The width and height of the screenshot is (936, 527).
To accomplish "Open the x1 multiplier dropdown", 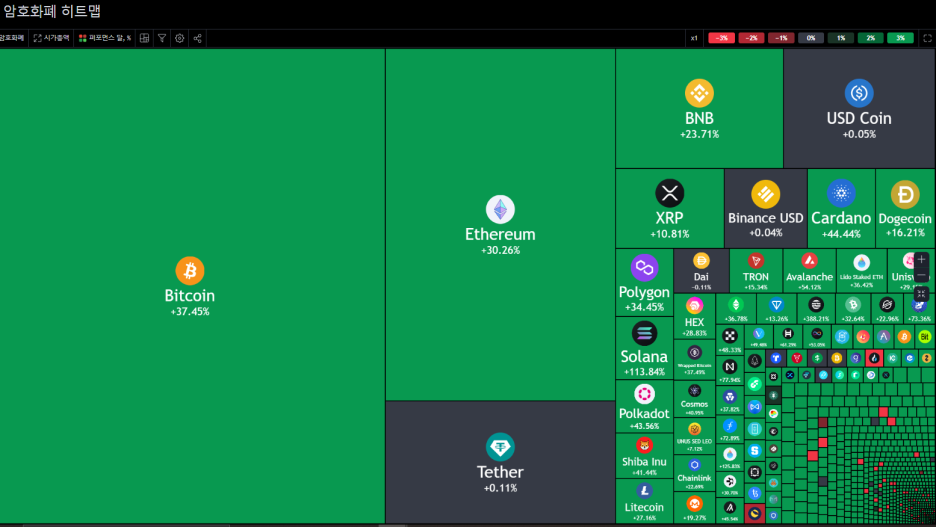I will coord(694,38).
